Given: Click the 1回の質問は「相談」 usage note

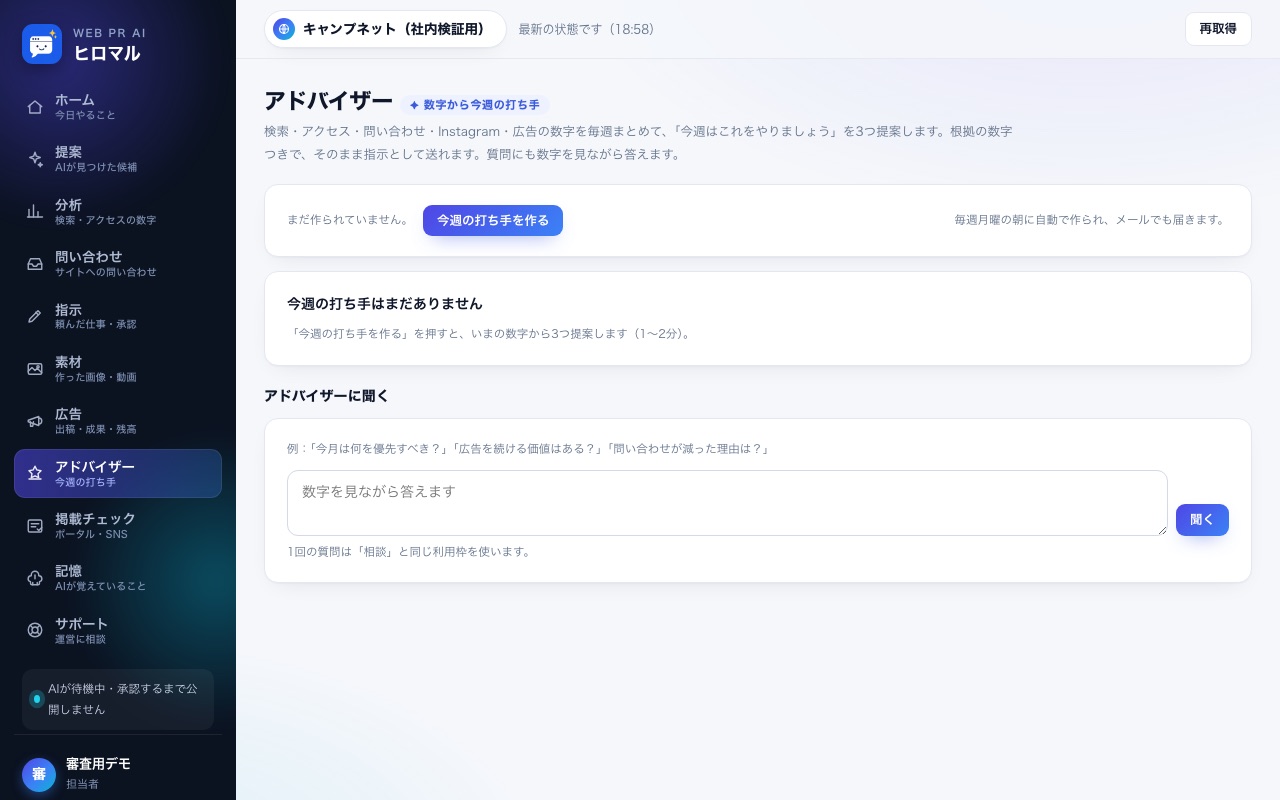Looking at the screenshot, I should pyautogui.click(x=409, y=552).
